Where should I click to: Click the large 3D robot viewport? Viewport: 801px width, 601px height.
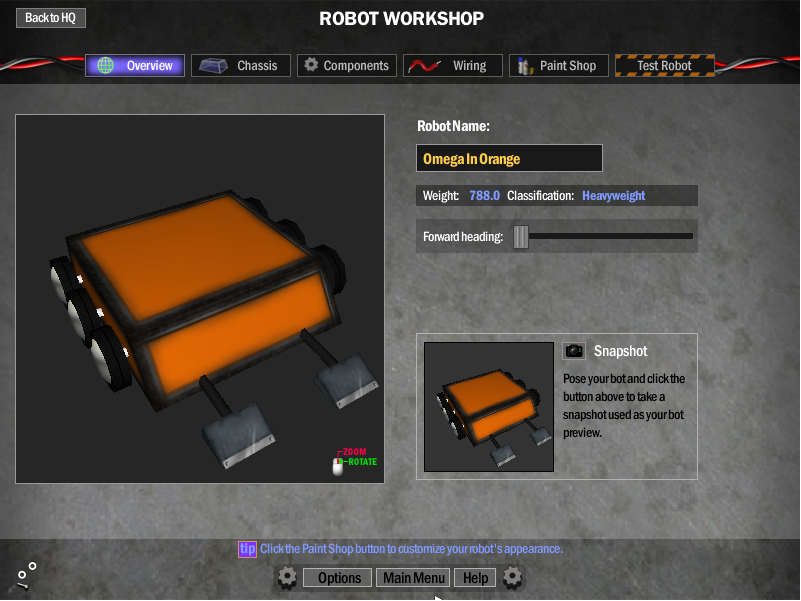[200, 299]
